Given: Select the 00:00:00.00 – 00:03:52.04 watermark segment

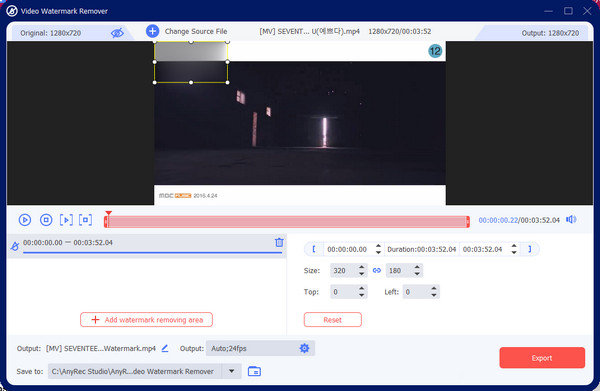Looking at the screenshot, I should pyautogui.click(x=147, y=246).
